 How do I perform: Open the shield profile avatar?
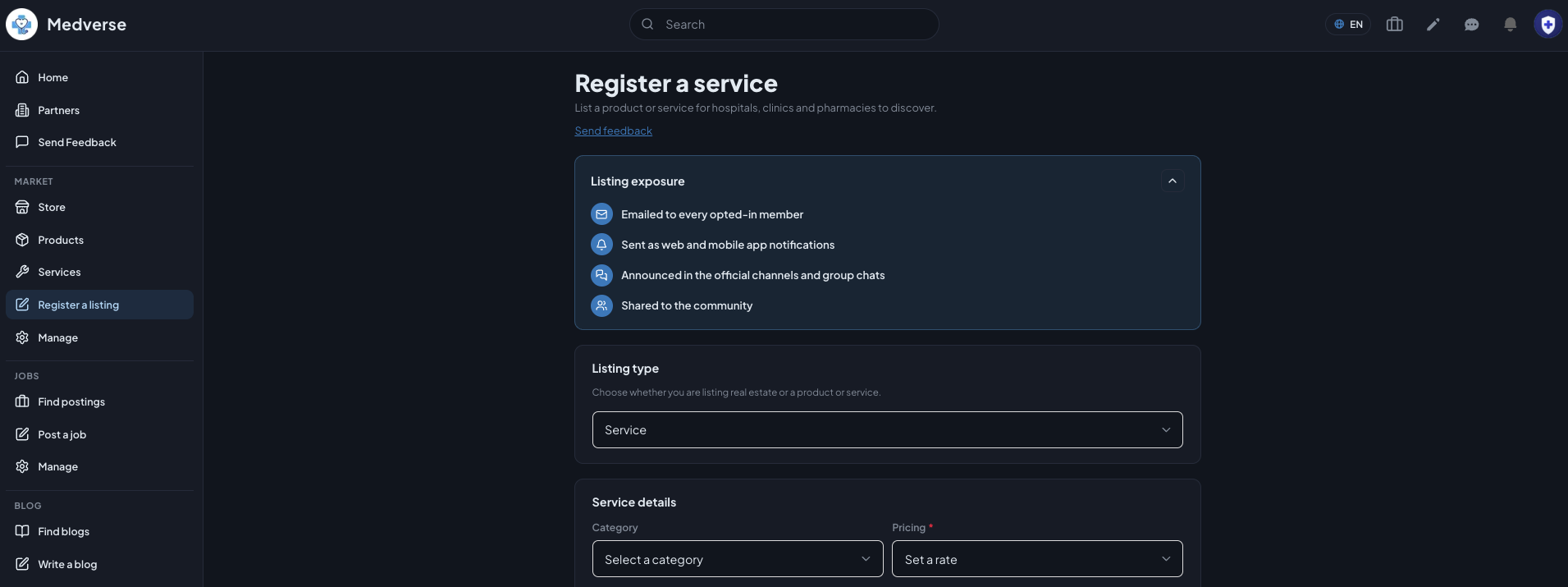pos(1547,25)
